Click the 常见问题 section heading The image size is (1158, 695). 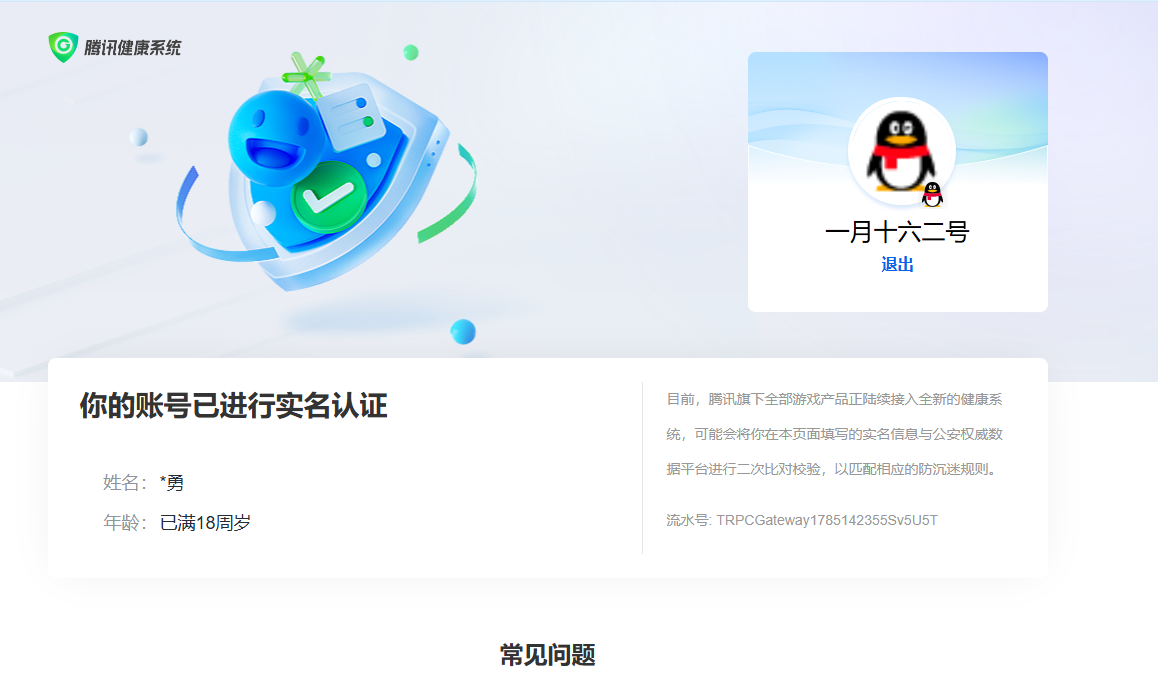coord(547,655)
